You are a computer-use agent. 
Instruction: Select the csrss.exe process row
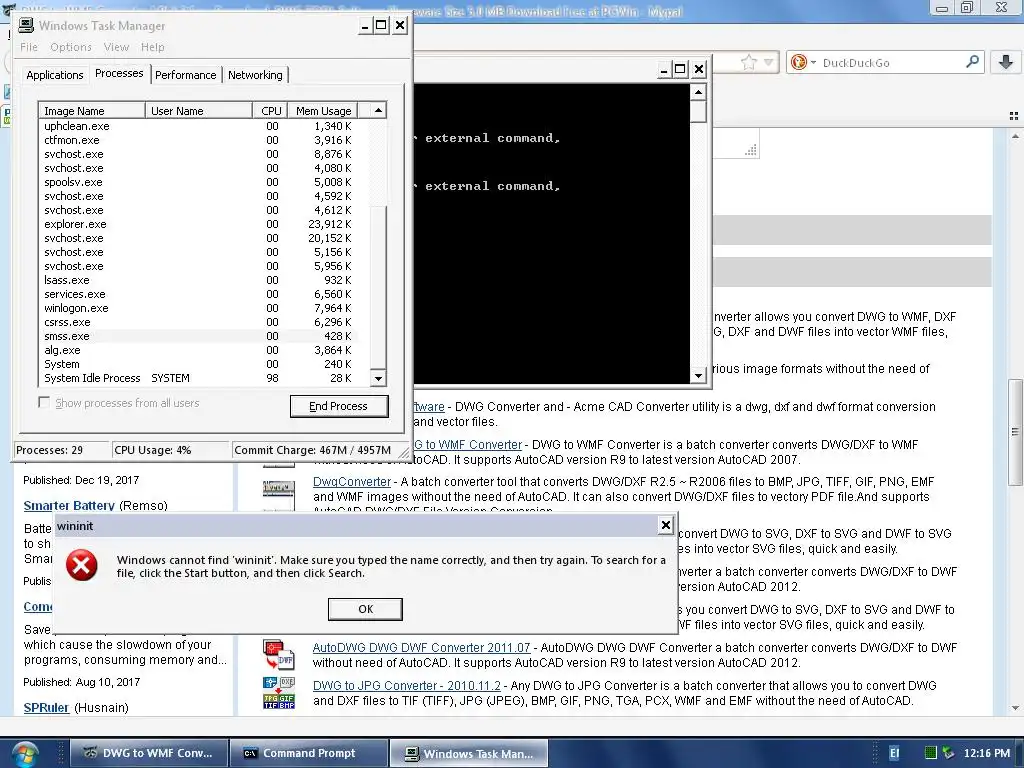click(199, 322)
